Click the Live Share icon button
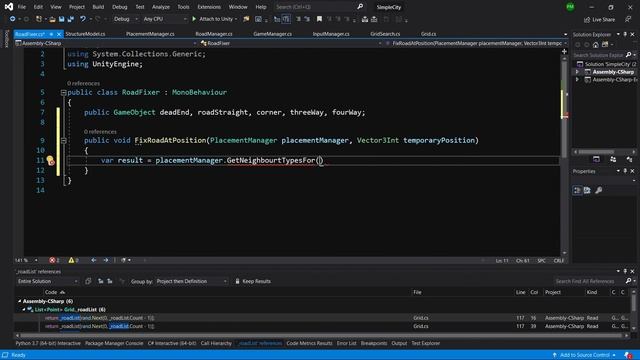Image resolution: width=640 pixels, height=360 pixels. (587, 20)
